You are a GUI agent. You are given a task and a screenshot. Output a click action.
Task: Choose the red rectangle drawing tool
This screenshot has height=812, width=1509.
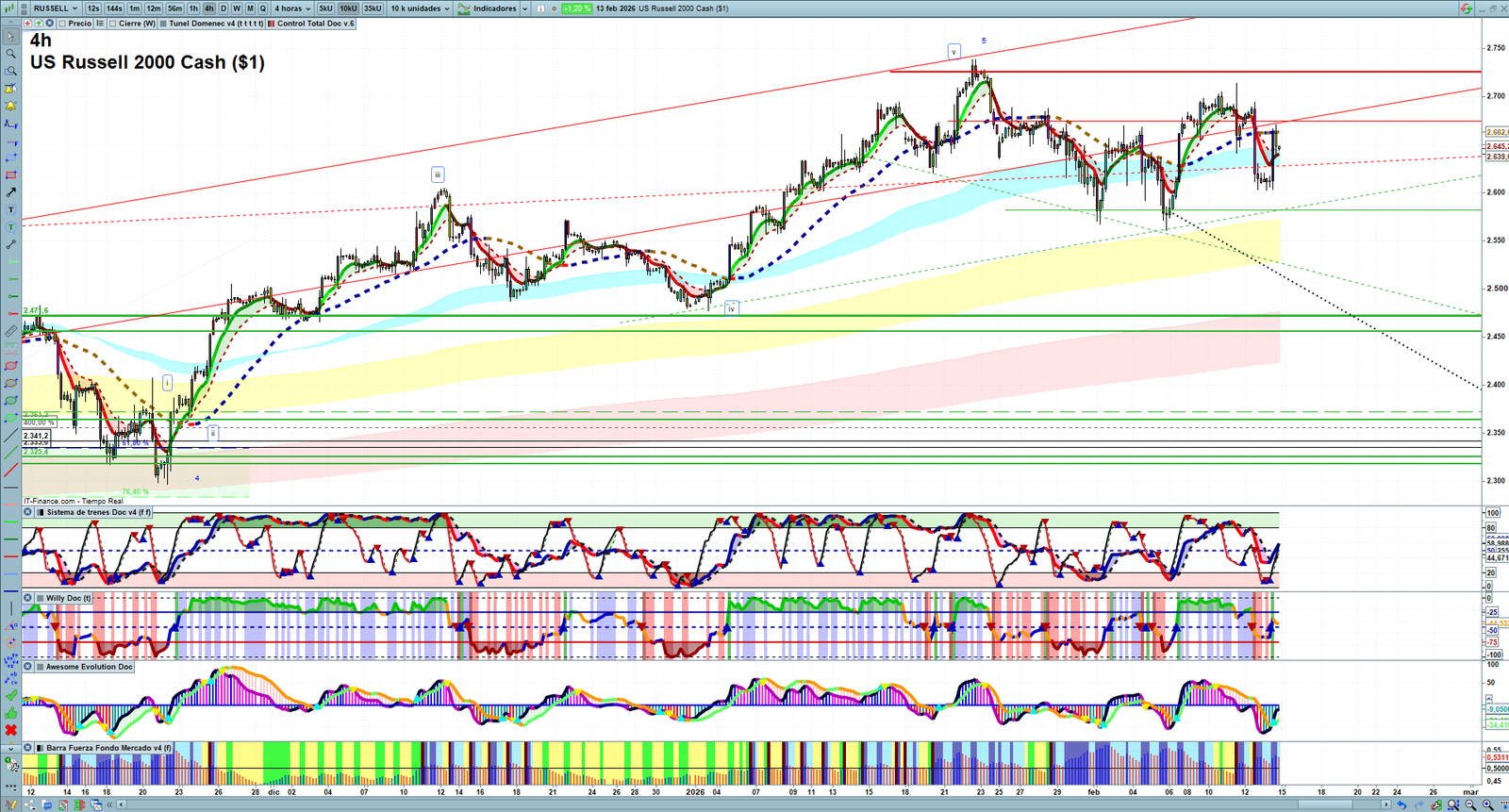11,175
